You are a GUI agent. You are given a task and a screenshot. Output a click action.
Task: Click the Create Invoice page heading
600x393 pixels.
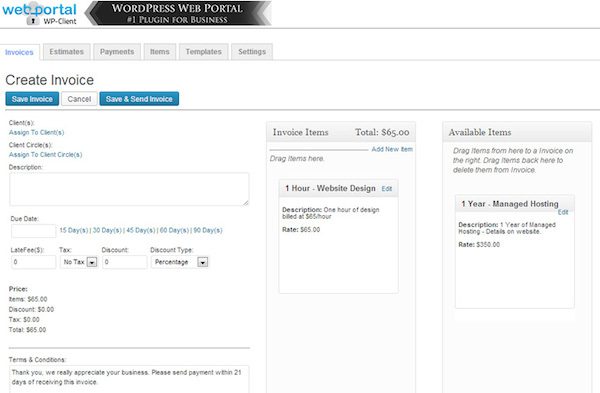click(49, 80)
